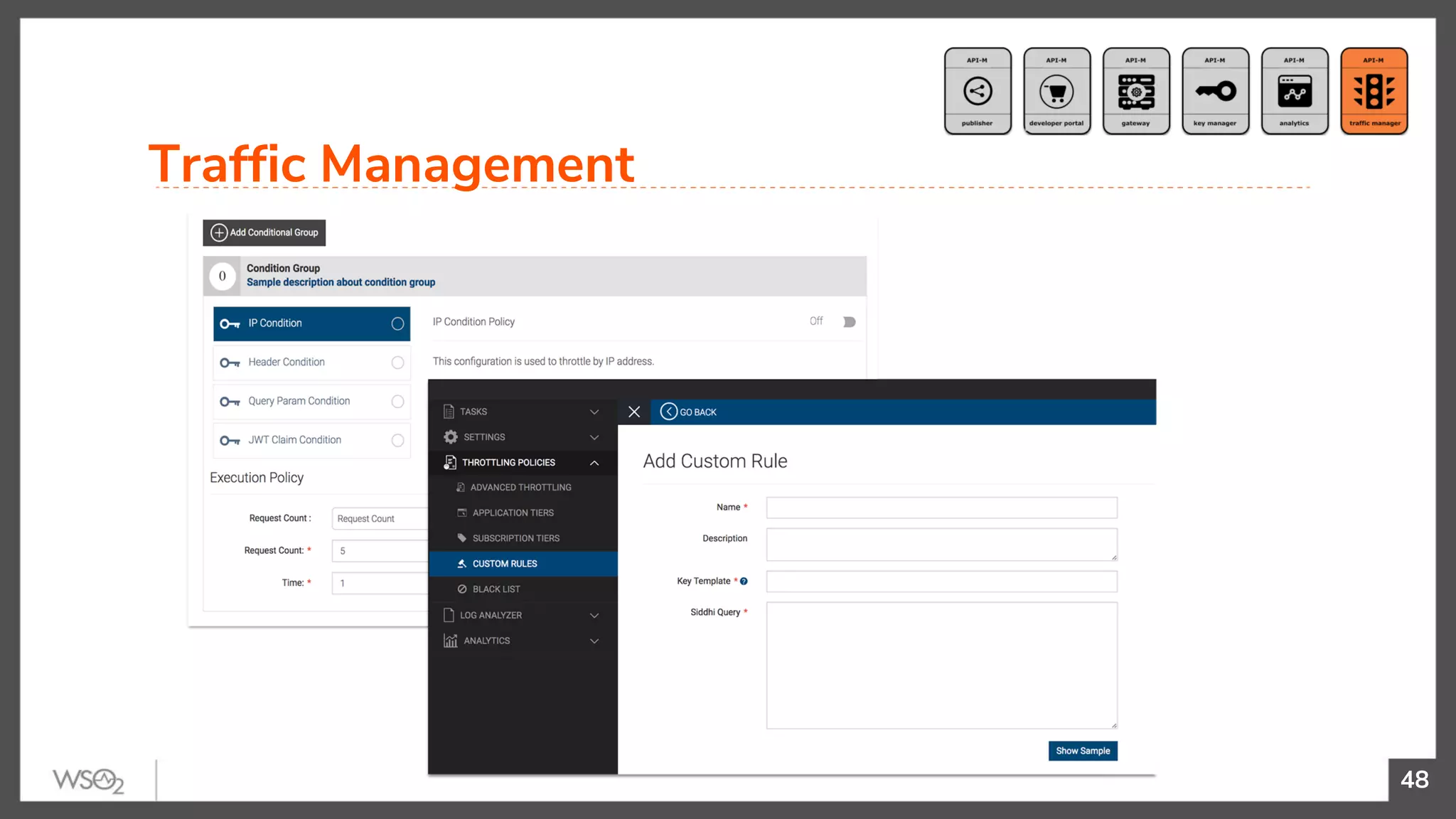Expand the Settings menu chevron

coord(594,437)
